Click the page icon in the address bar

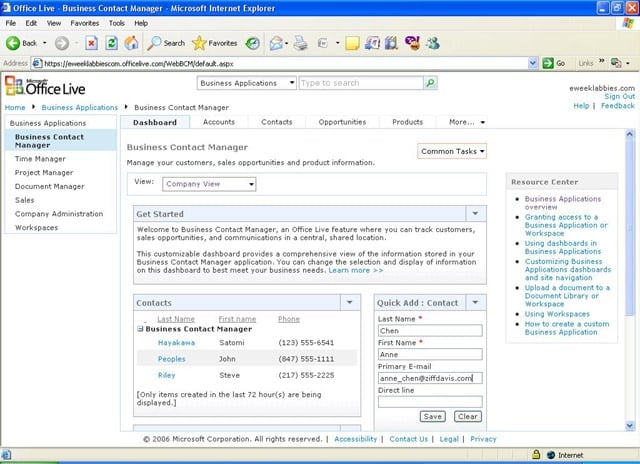tap(37, 63)
